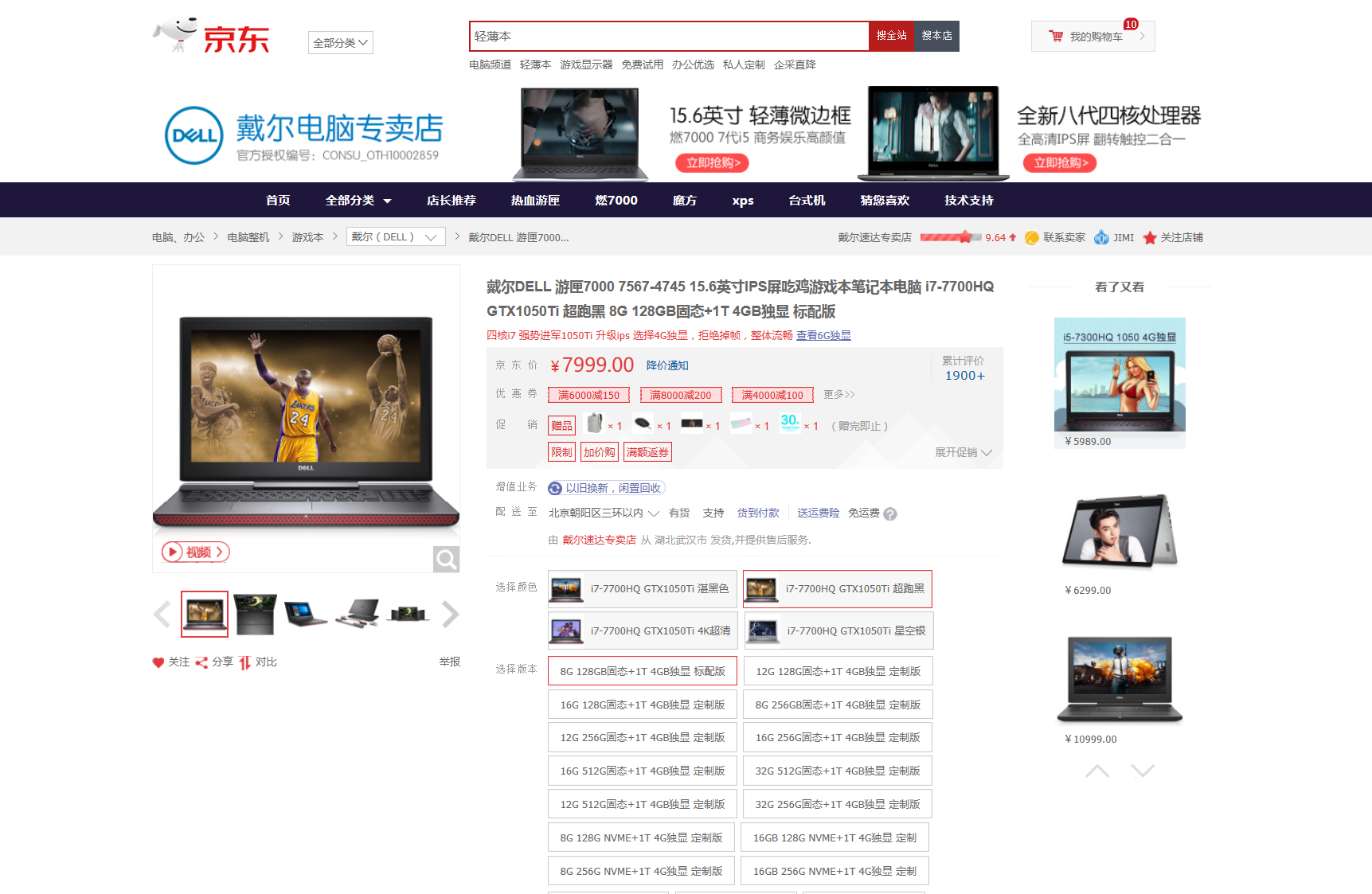Click 立即抢购 on 全新八代 banner

coord(1060,162)
